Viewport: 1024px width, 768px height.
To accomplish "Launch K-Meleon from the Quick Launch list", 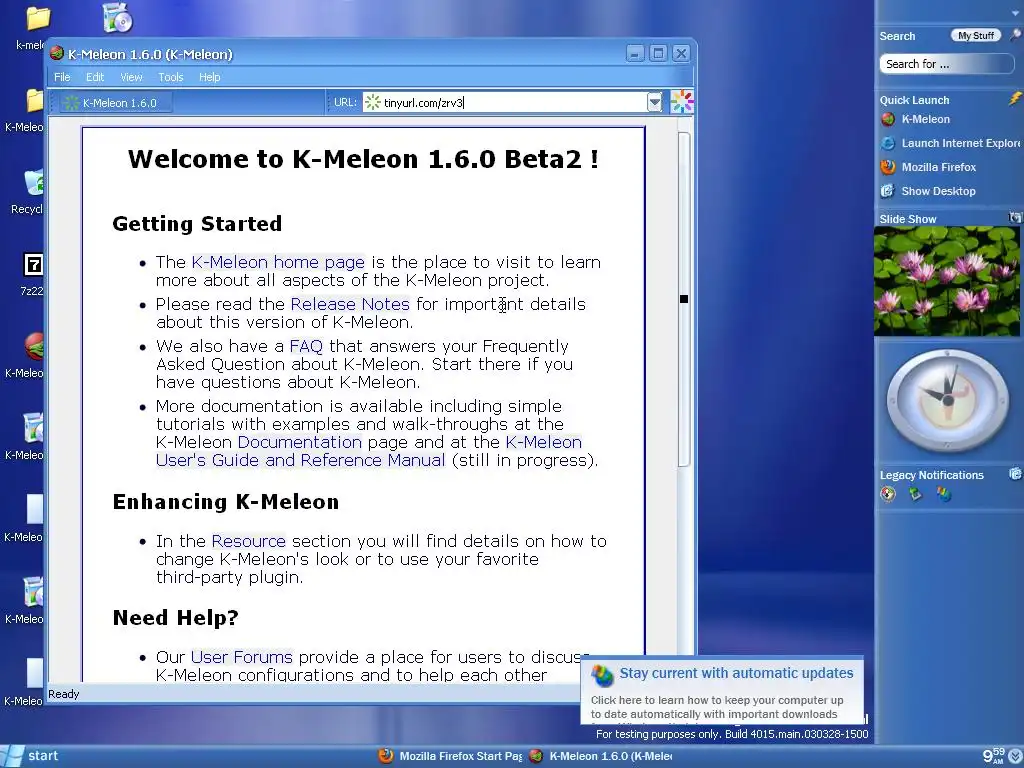I will pos(916,120).
